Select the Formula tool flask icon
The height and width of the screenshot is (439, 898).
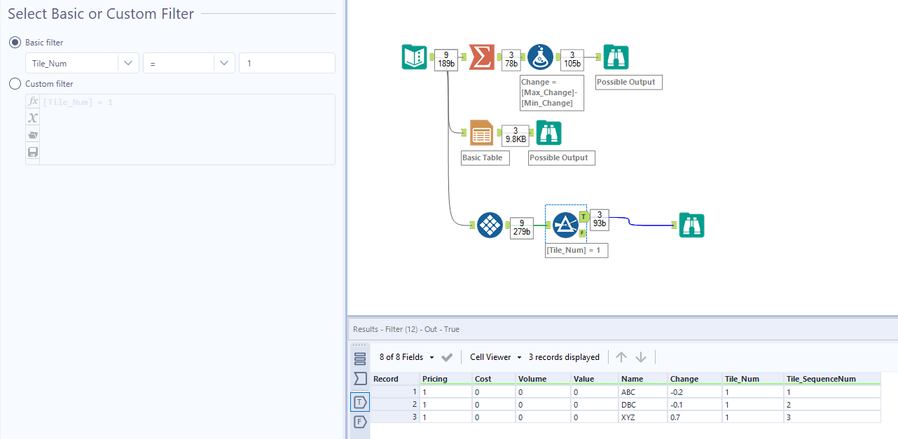point(540,57)
